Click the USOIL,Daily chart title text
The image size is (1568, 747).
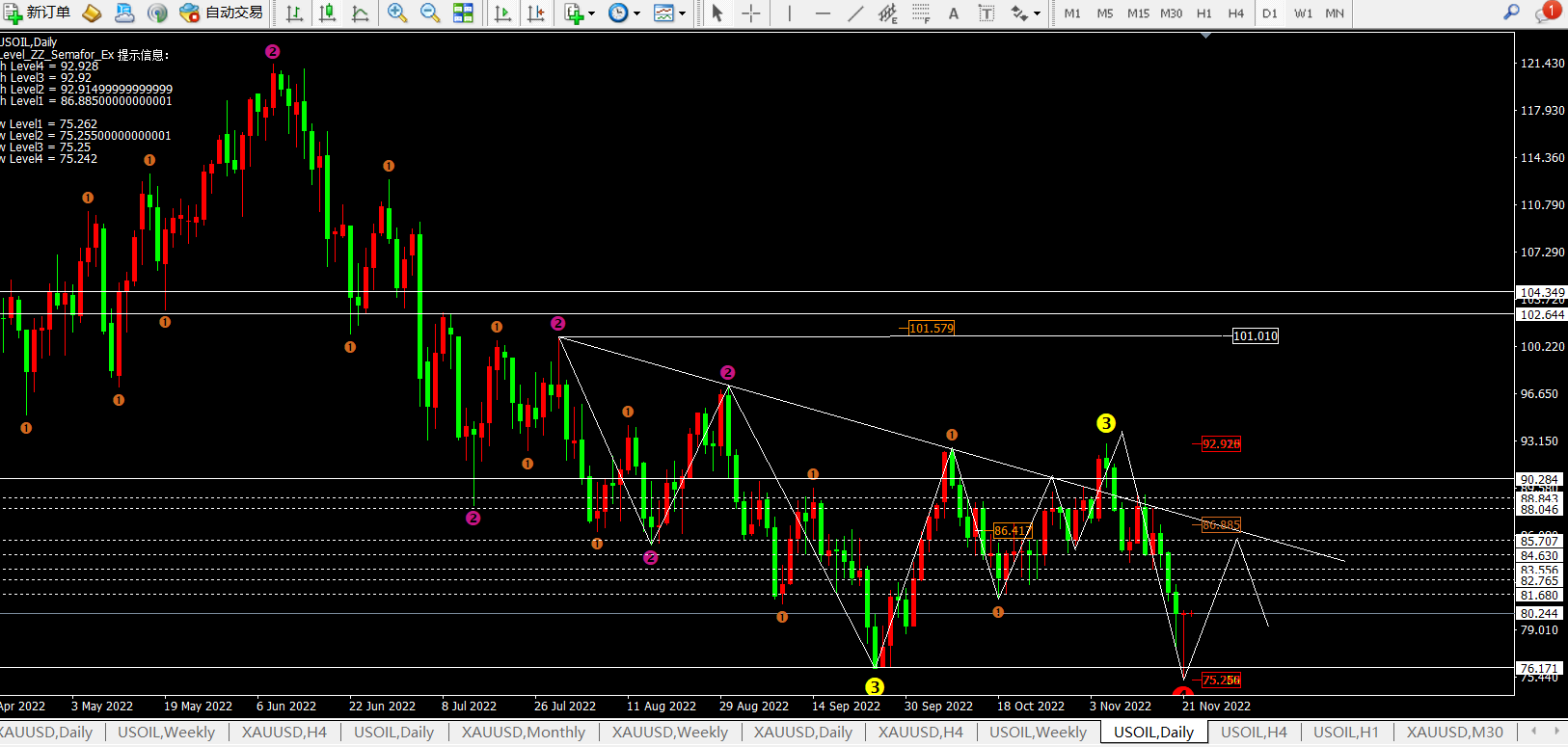click(x=29, y=42)
